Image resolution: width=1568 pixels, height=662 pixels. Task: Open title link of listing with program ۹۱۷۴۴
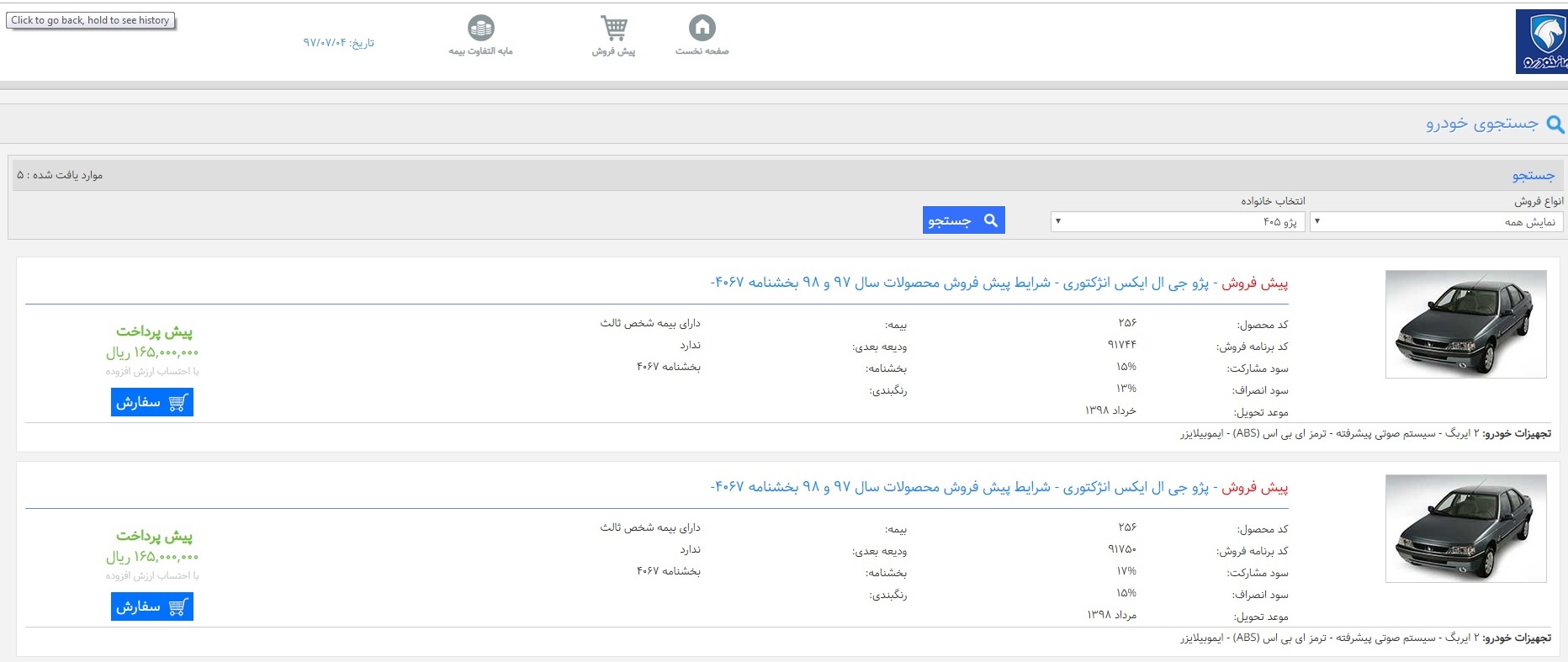(999, 283)
